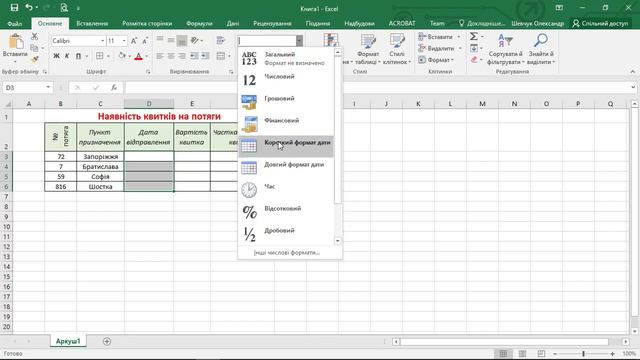The width and height of the screenshot is (640, 360).
Task: Undo the last action
Action: click(x=29, y=7)
